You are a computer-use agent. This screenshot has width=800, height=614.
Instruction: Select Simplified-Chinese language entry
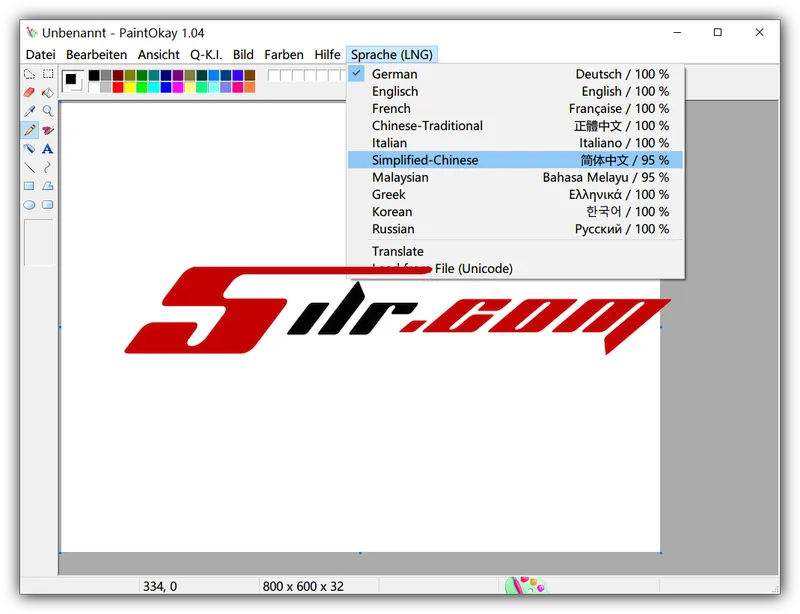(x=515, y=160)
